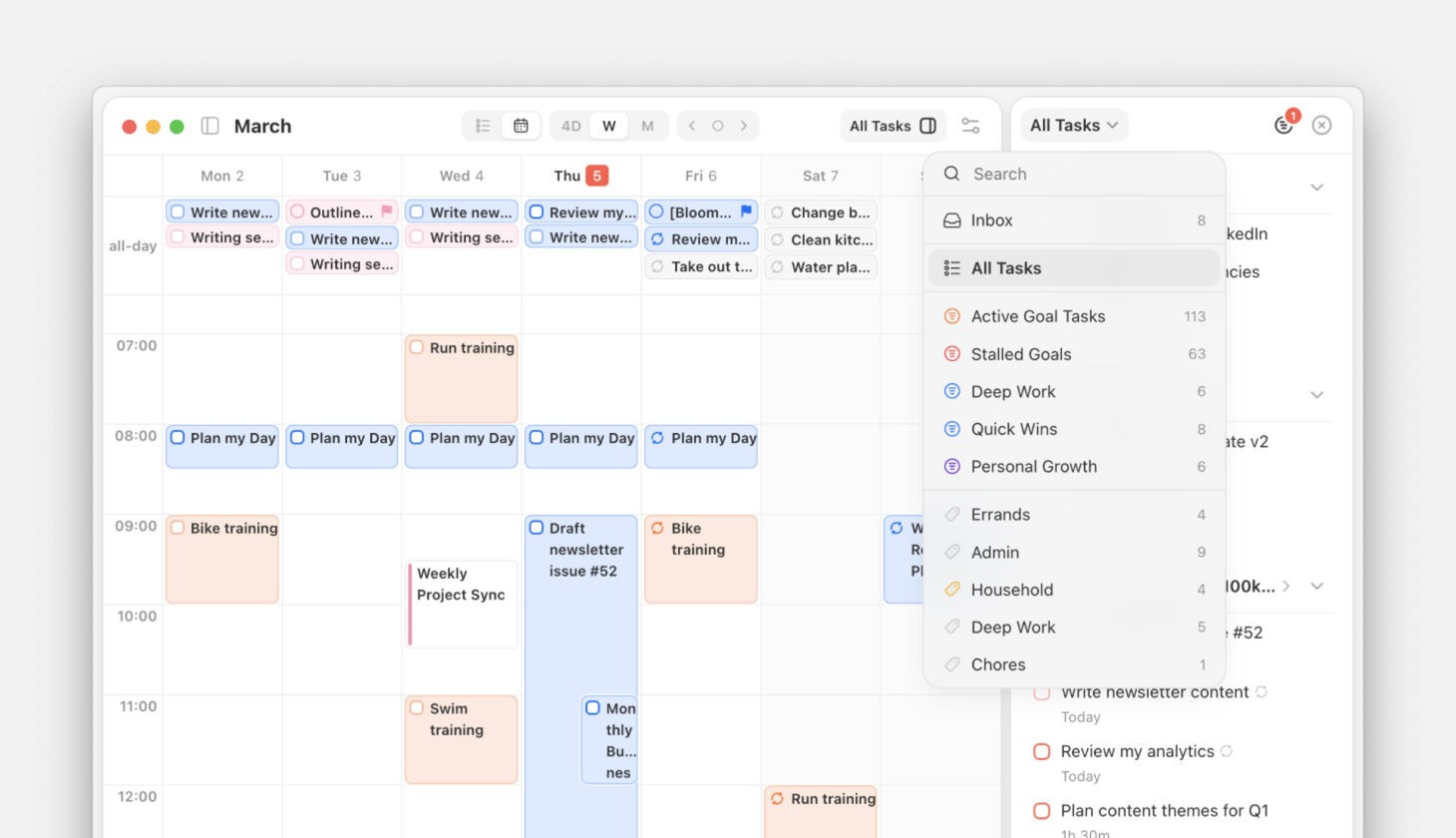Image resolution: width=1456 pixels, height=838 pixels.
Task: Click the Chores tag icon
Action: 952,664
